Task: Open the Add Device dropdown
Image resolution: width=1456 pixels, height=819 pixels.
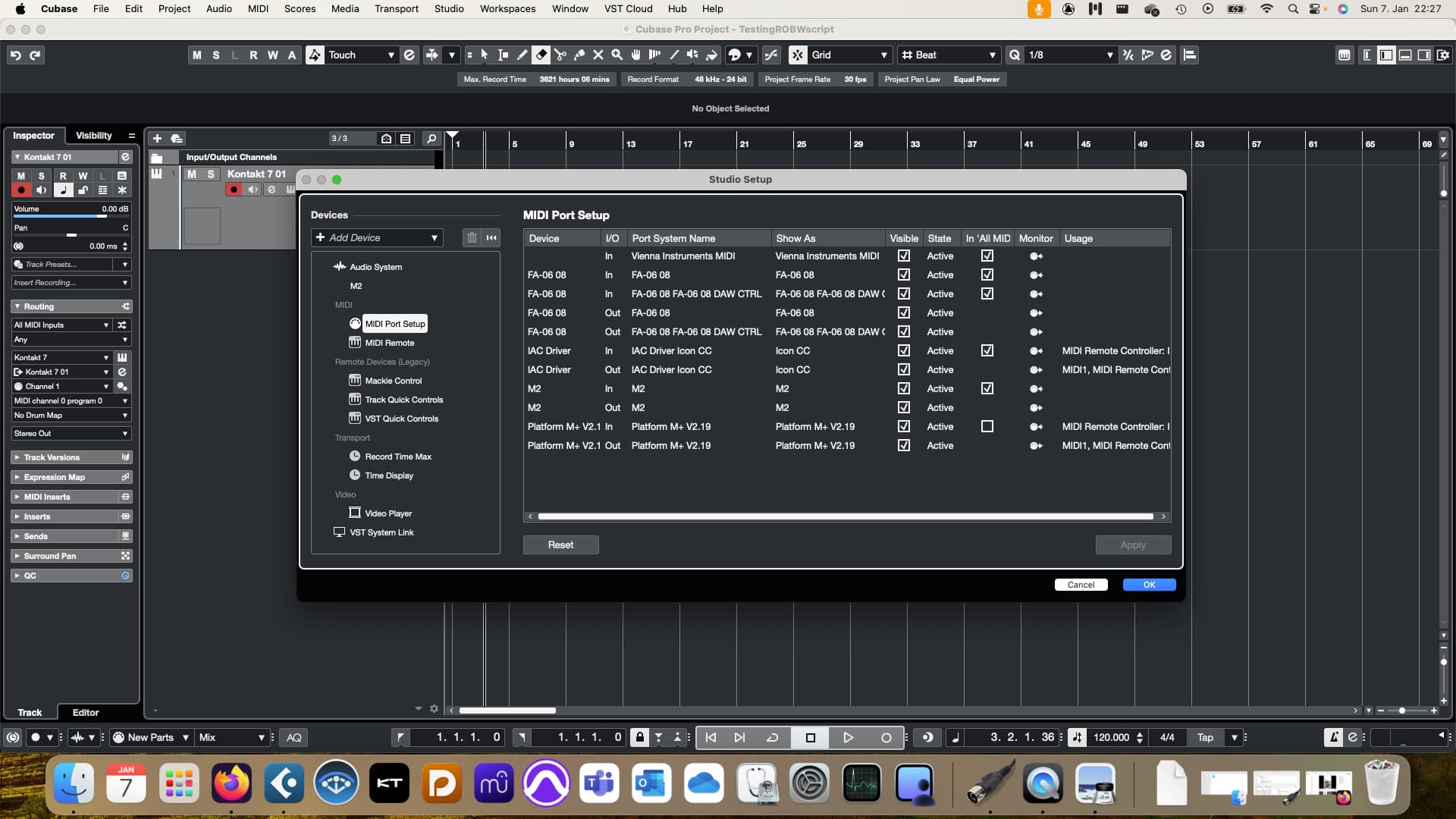Action: point(377,237)
